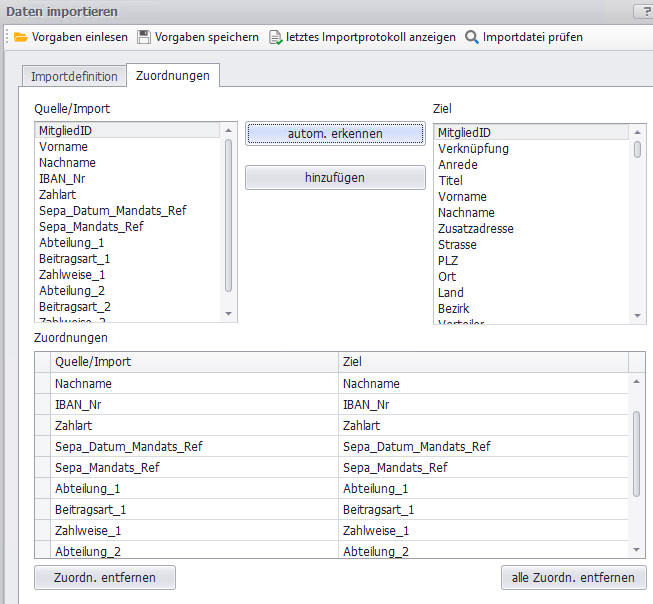The width and height of the screenshot is (653, 604).
Task: Click the Importprotokoll document icon
Action: coord(275,37)
